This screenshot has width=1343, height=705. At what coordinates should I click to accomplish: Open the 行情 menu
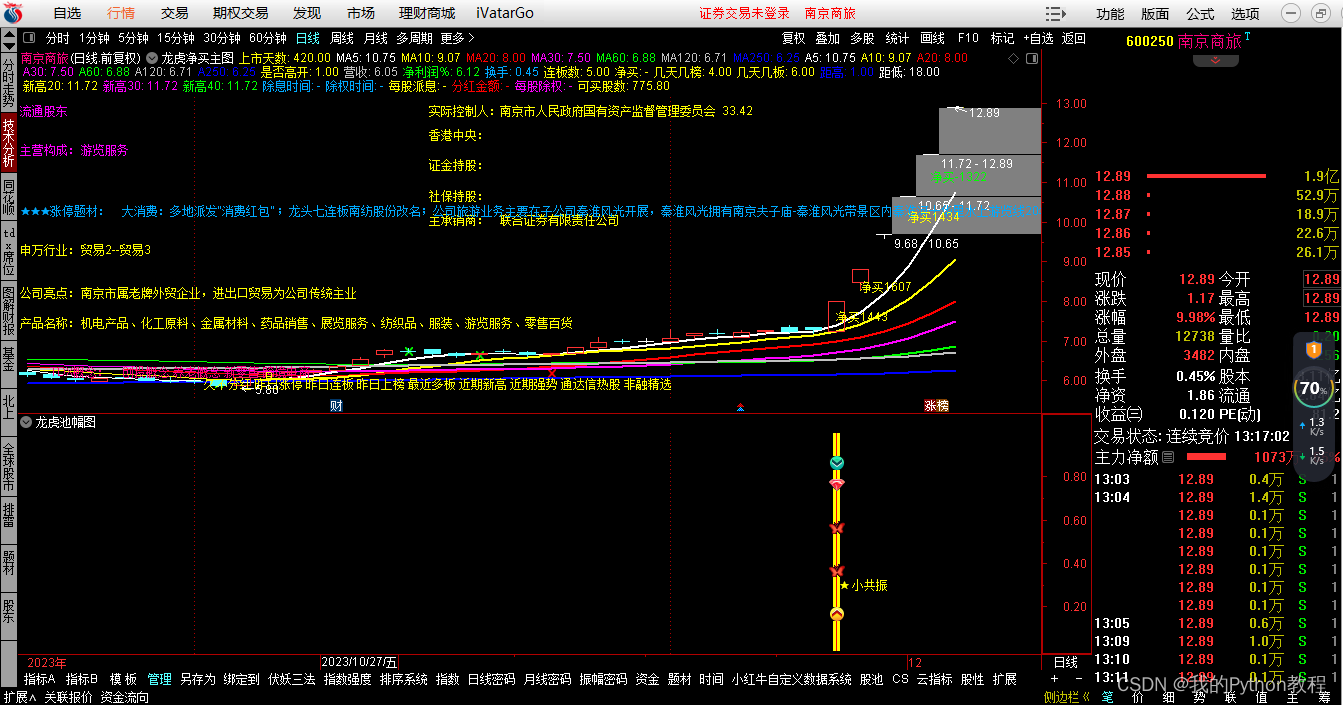[x=121, y=13]
